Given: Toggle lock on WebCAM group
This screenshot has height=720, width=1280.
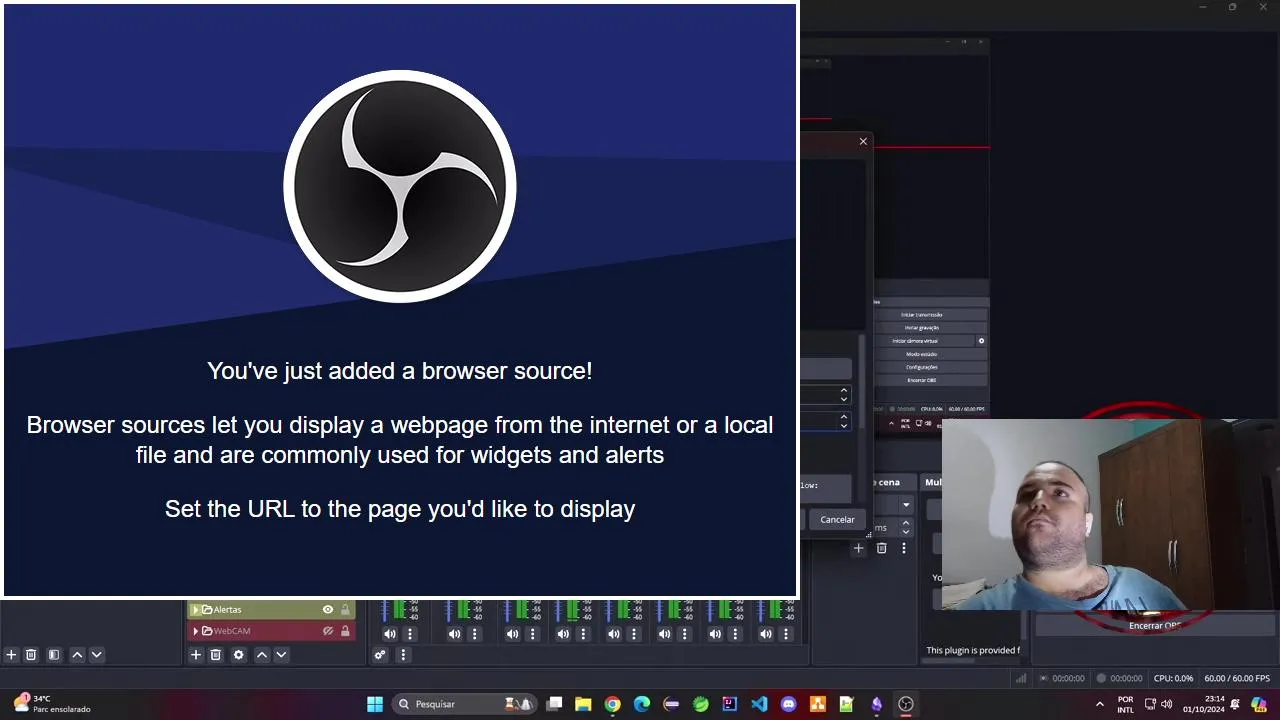Looking at the screenshot, I should 345,631.
